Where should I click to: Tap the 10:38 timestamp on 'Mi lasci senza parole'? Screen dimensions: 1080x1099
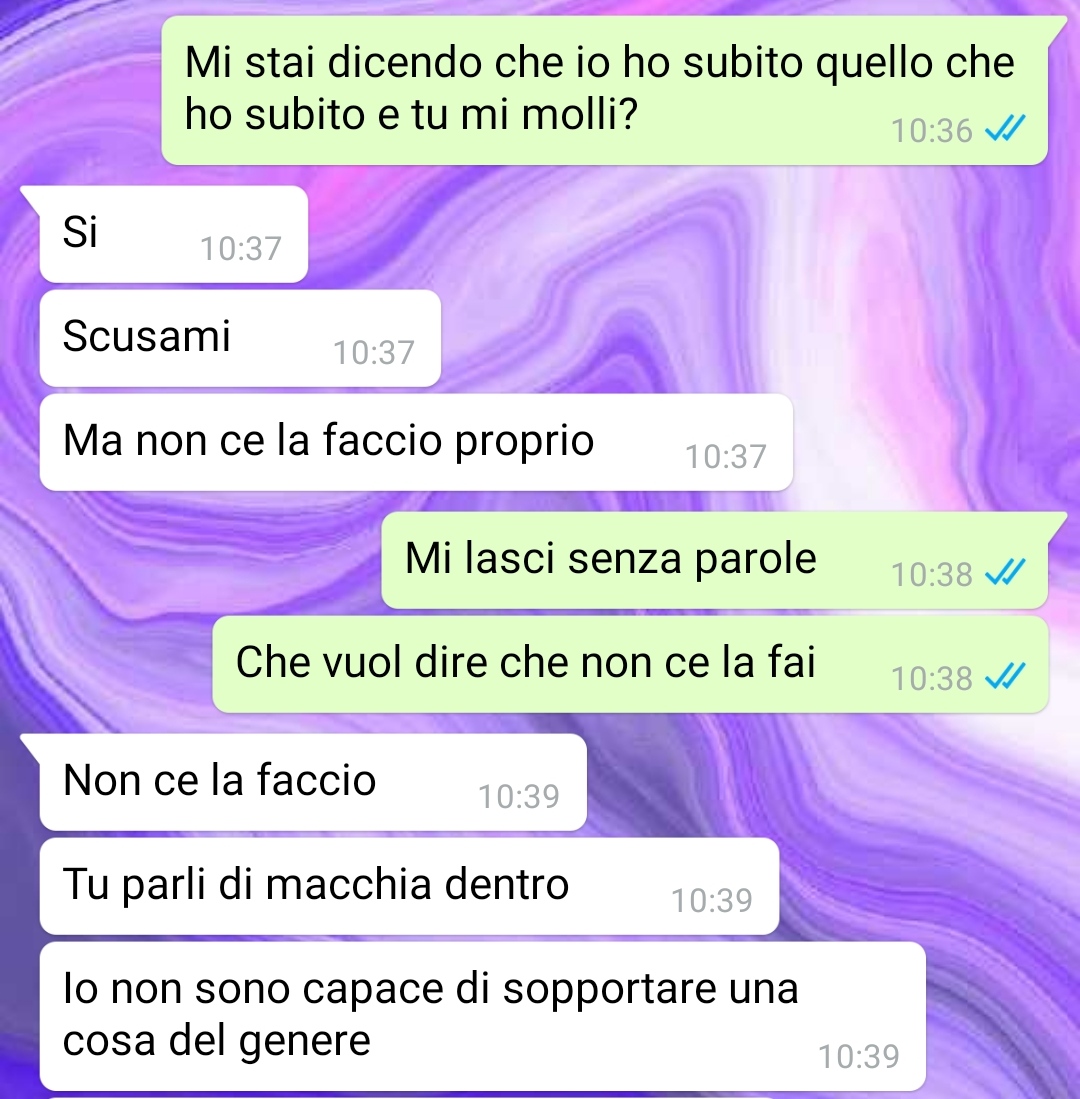931,575
